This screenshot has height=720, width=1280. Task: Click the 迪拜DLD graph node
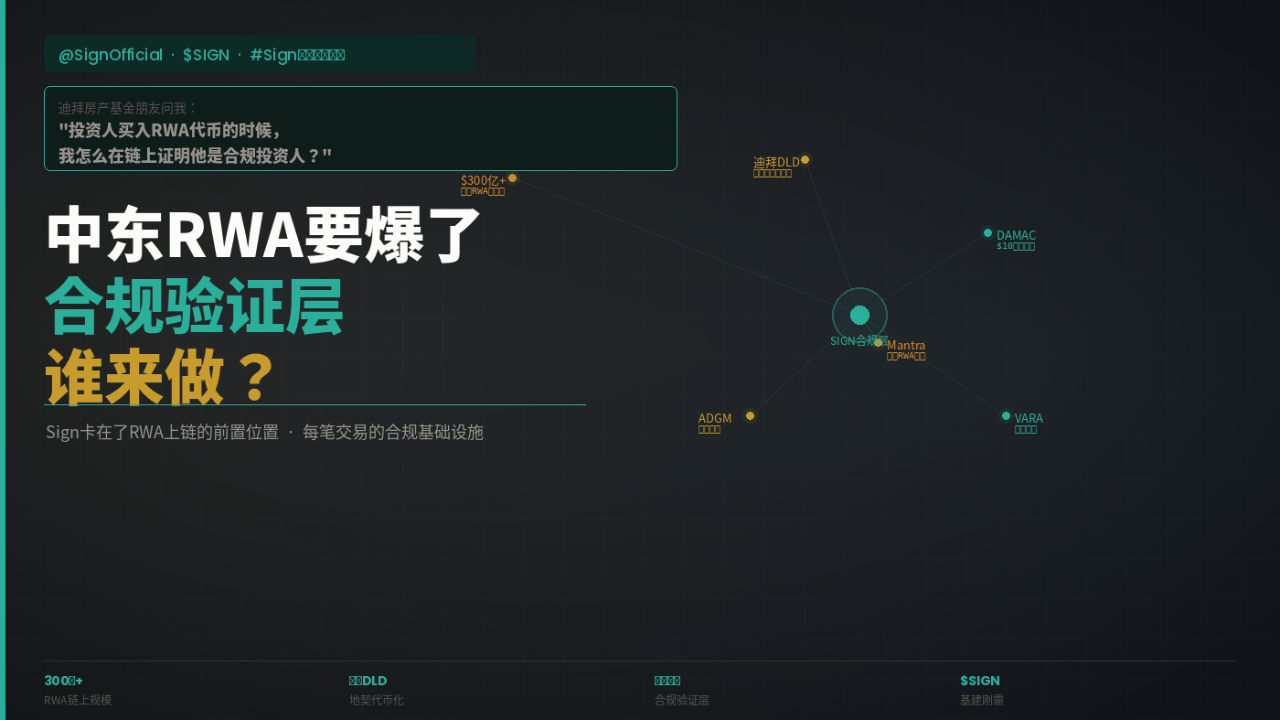(805, 159)
